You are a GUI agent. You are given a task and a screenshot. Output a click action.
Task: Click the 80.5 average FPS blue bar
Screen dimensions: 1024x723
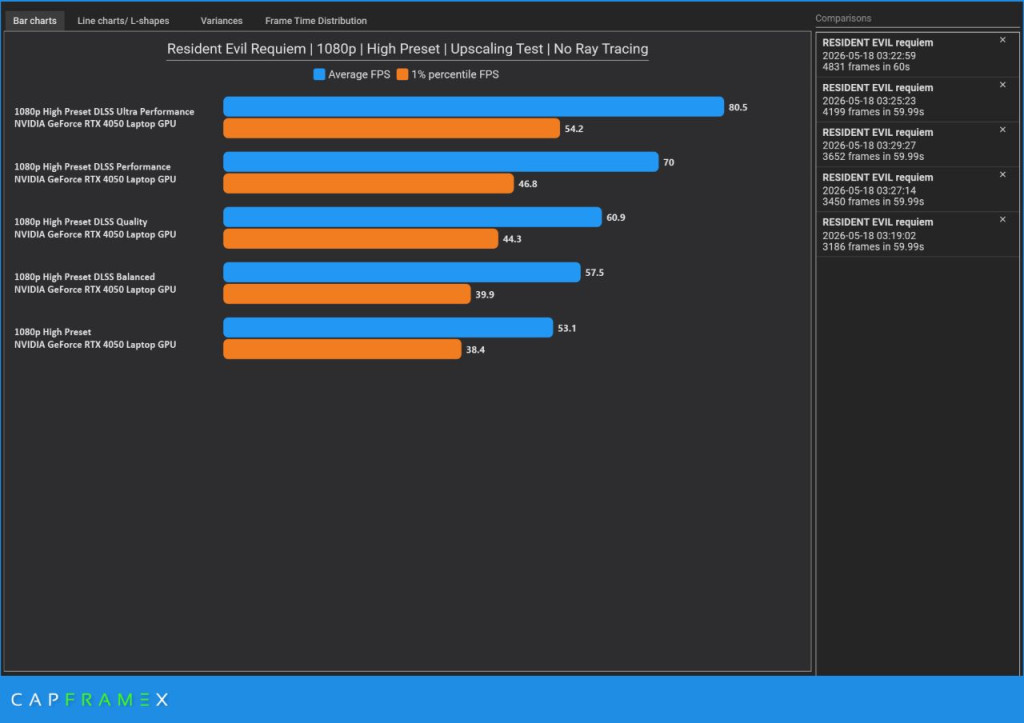pos(473,106)
